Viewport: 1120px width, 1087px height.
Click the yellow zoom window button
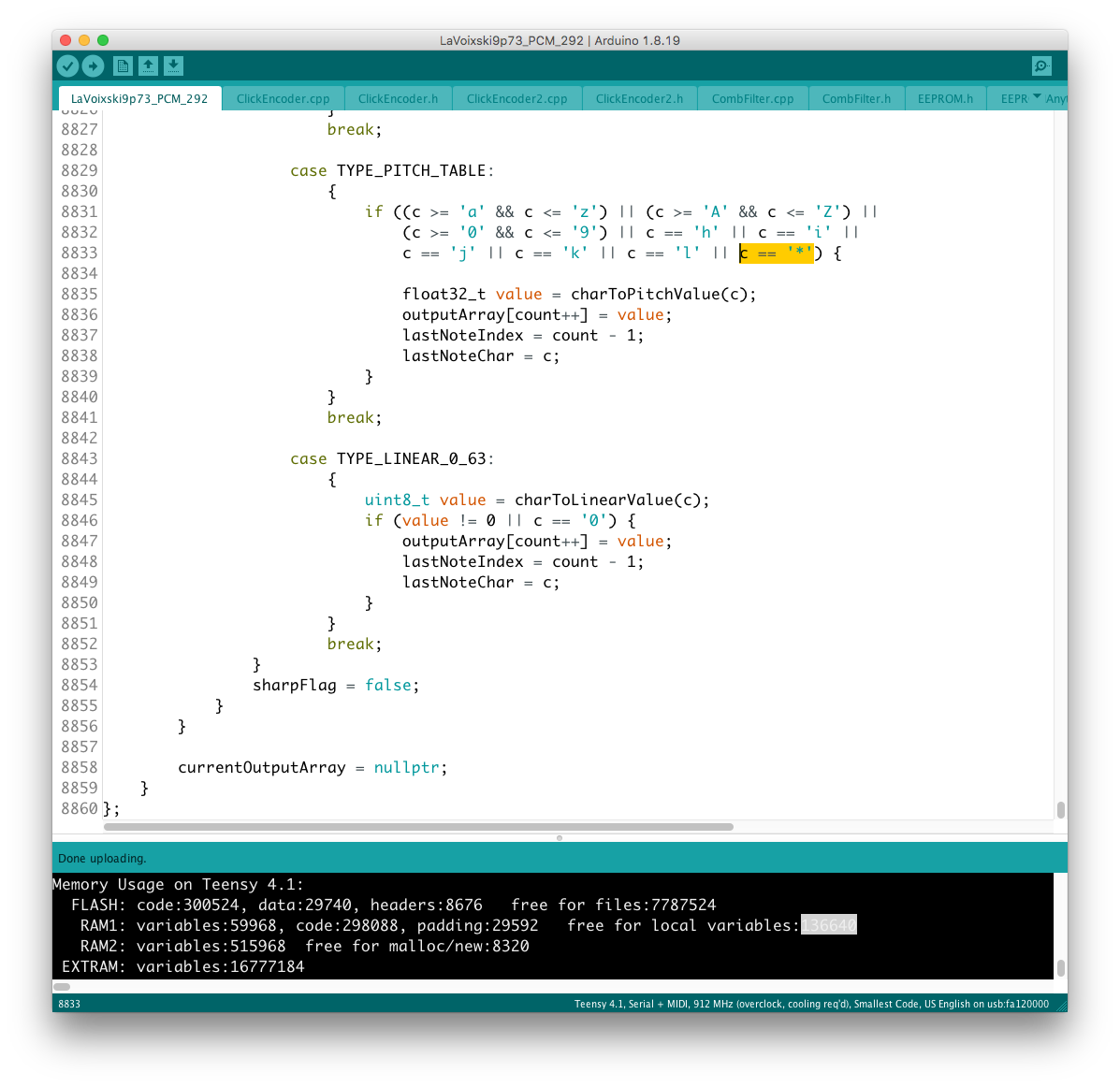click(x=84, y=40)
